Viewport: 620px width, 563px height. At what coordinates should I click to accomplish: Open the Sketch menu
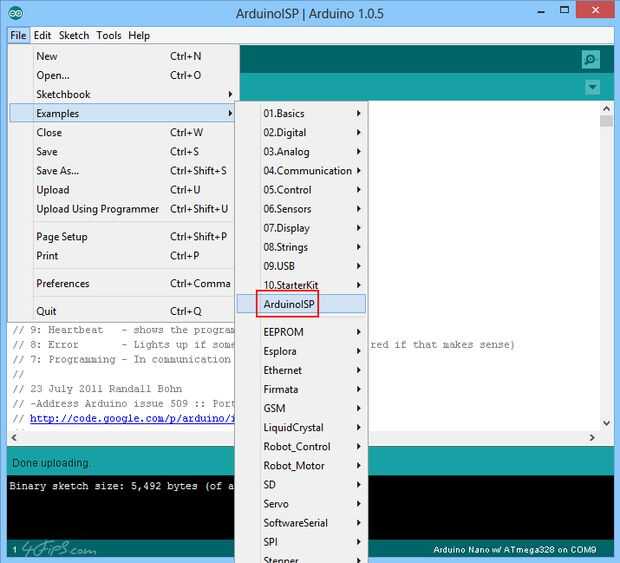point(74,36)
